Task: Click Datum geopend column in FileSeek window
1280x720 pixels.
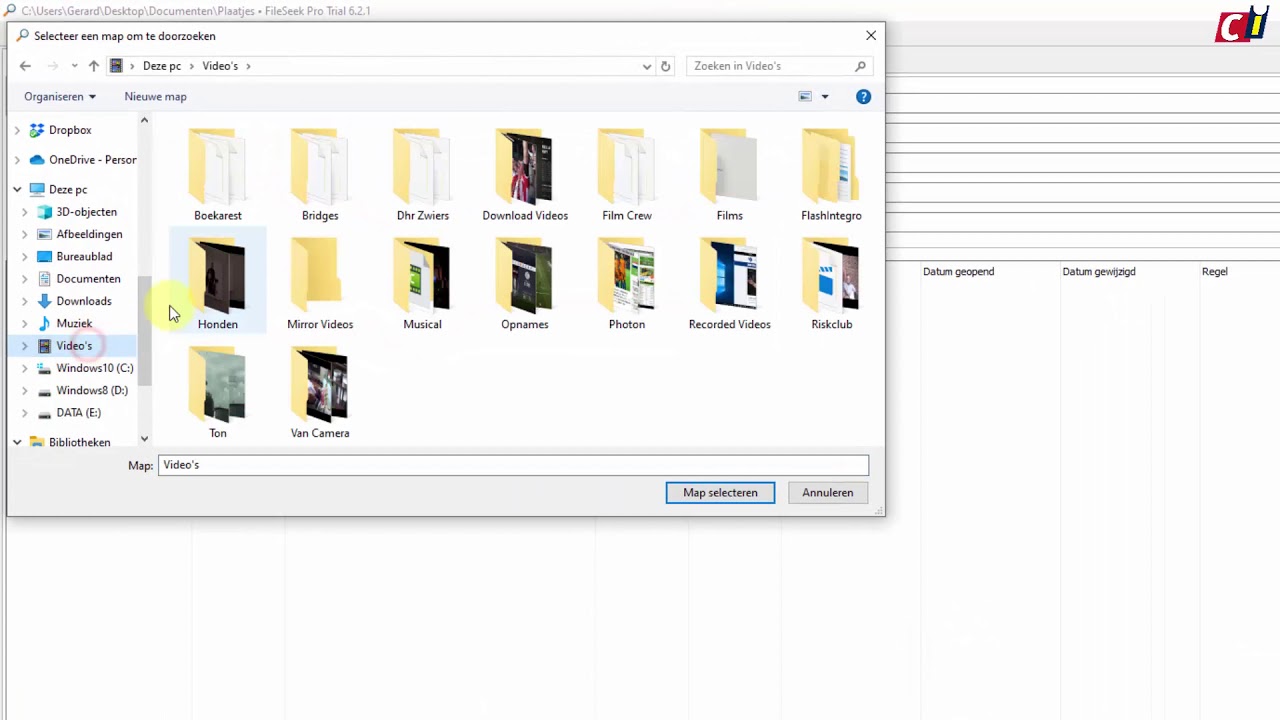Action: click(x=958, y=271)
